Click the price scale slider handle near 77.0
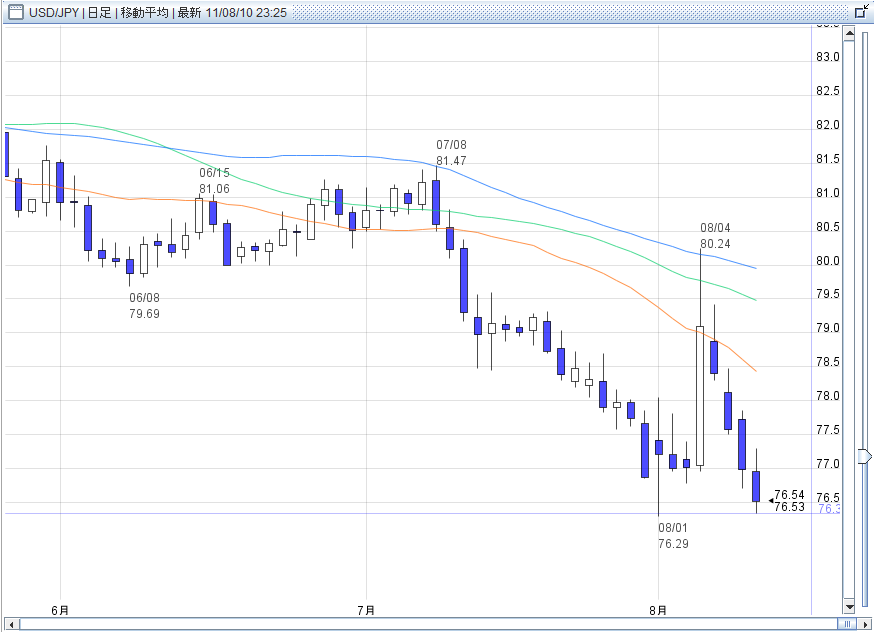Image resolution: width=874 pixels, height=632 pixels. (865, 456)
